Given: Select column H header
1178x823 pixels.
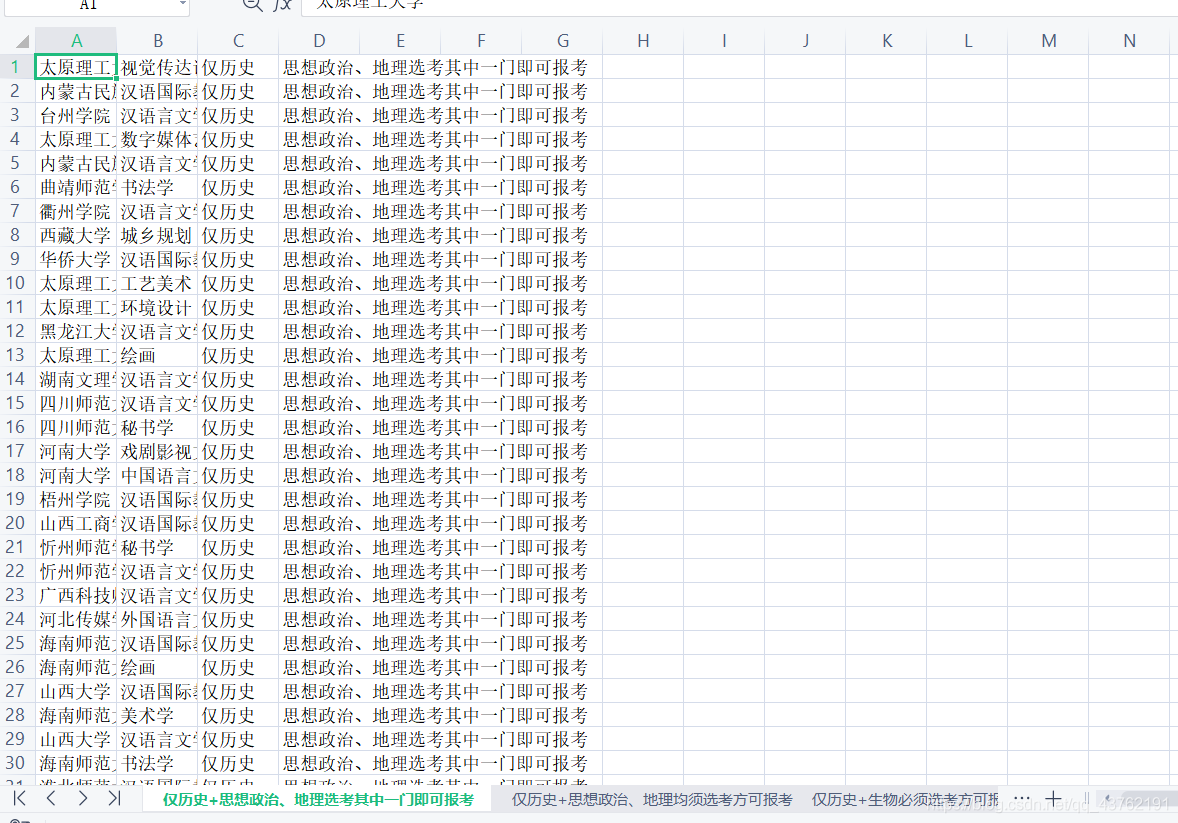Looking at the screenshot, I should [x=643, y=41].
